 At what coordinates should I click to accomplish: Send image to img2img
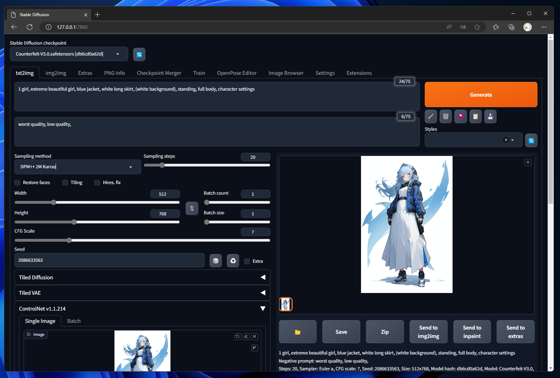(428, 332)
